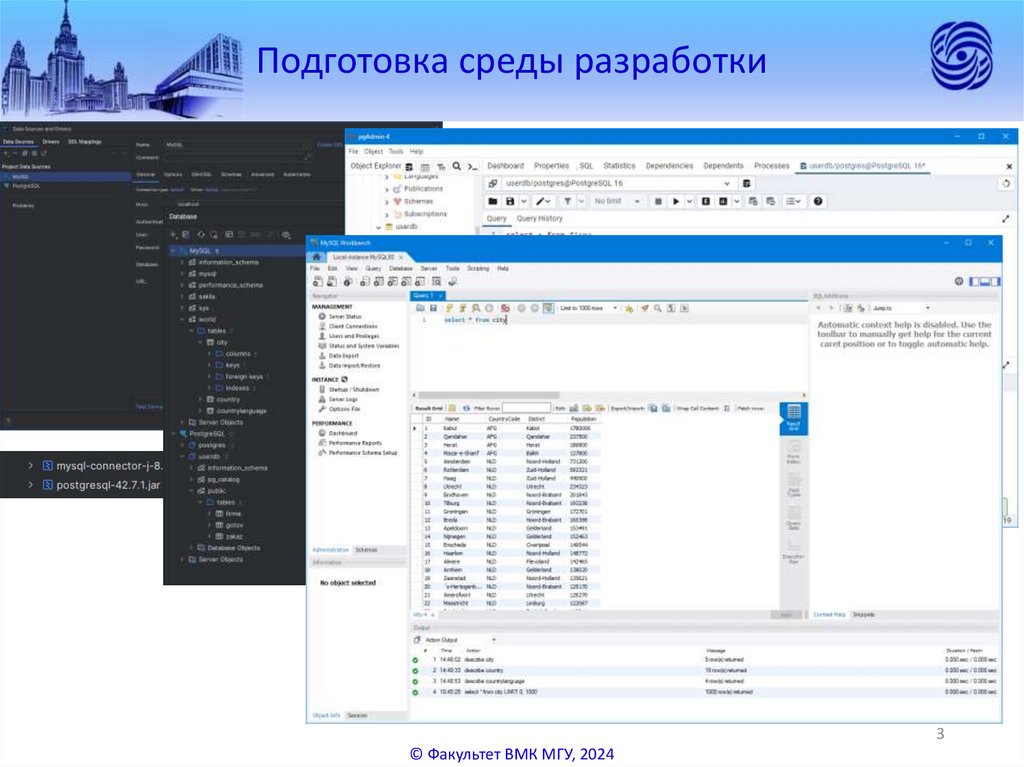
Task: Open the PSQL terminal icon in pgAdmin Object Explorer
Action: coord(473,167)
